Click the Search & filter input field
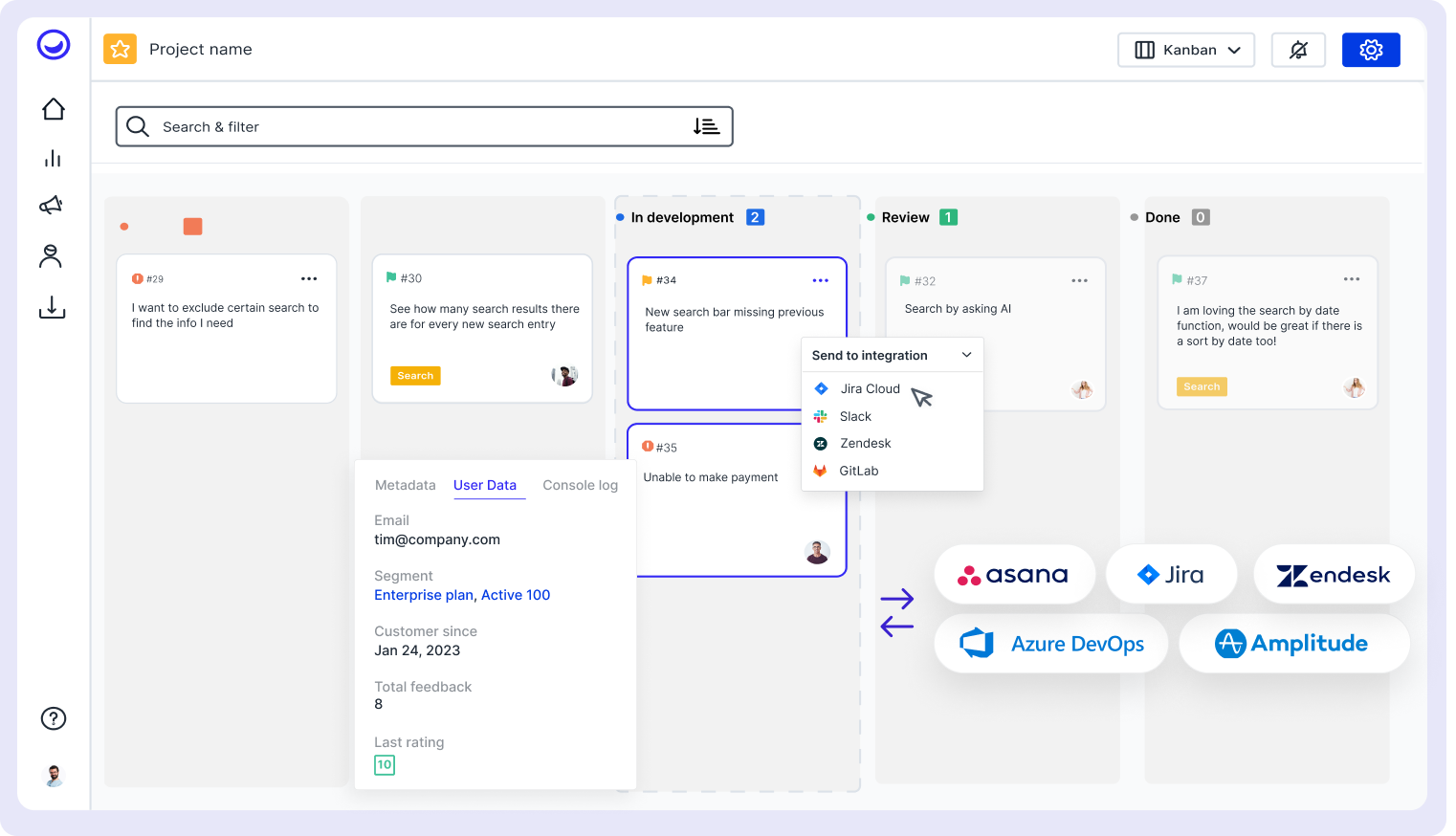1456x836 pixels. 383,125
